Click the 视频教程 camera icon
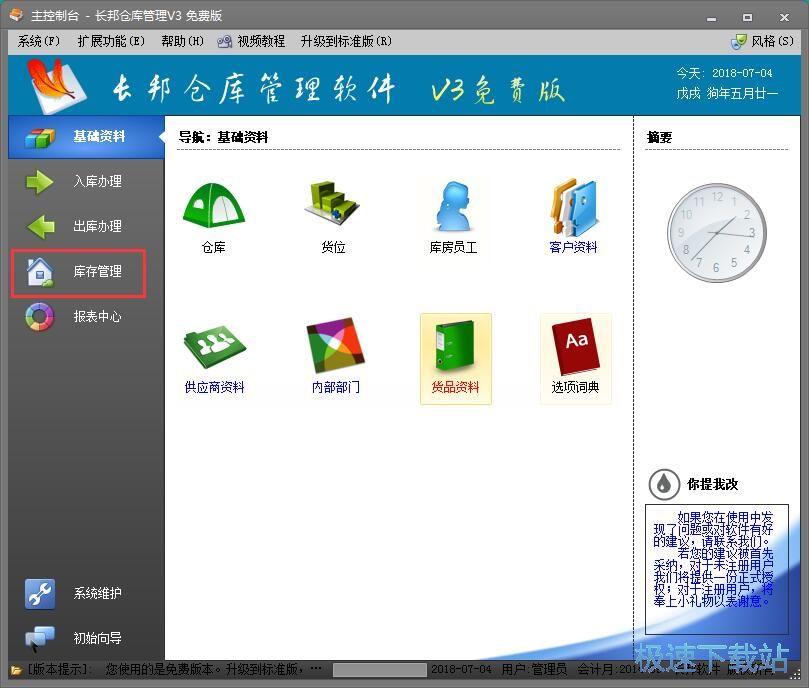The image size is (809, 688). [224, 42]
